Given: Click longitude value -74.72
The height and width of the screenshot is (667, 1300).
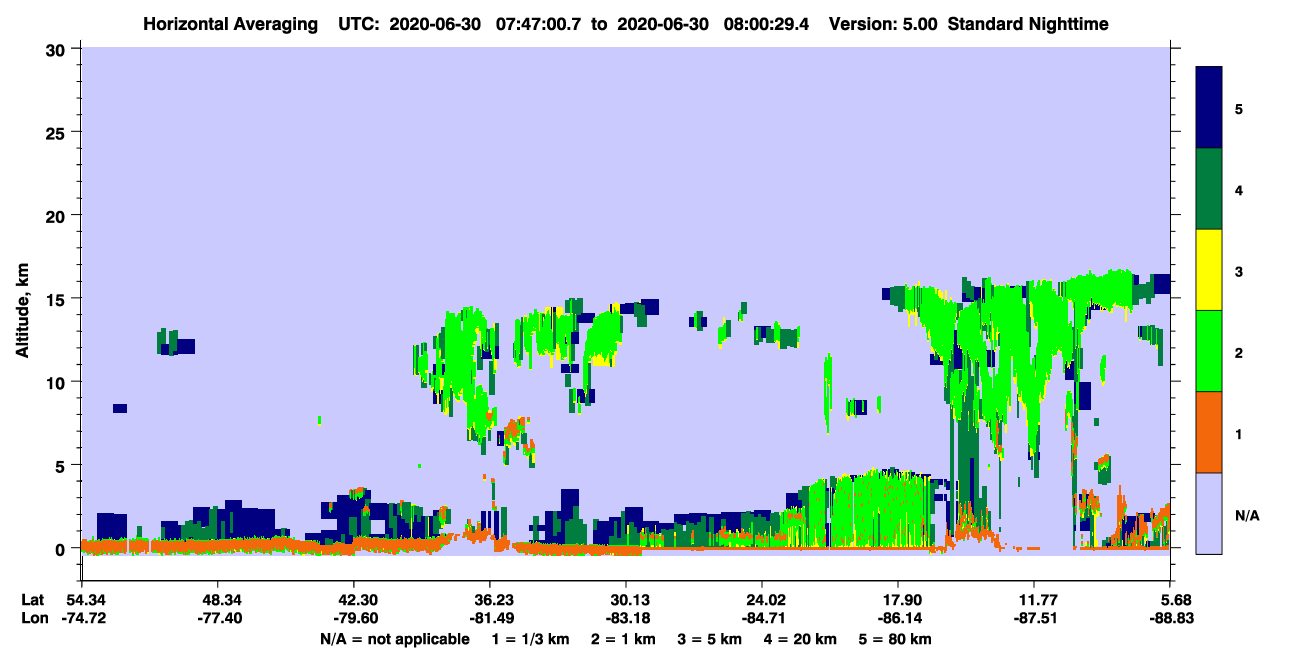Looking at the screenshot, I should tap(82, 619).
